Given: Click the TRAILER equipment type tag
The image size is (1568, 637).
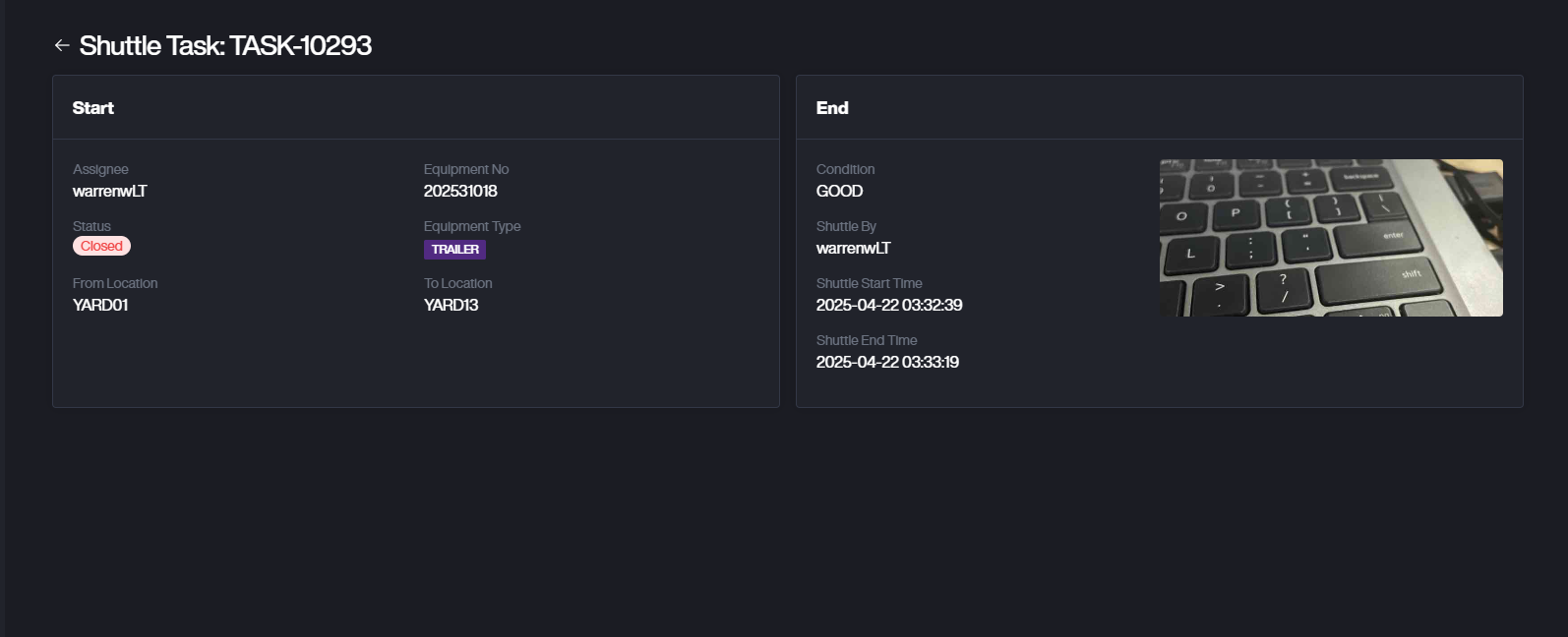Looking at the screenshot, I should click(454, 250).
